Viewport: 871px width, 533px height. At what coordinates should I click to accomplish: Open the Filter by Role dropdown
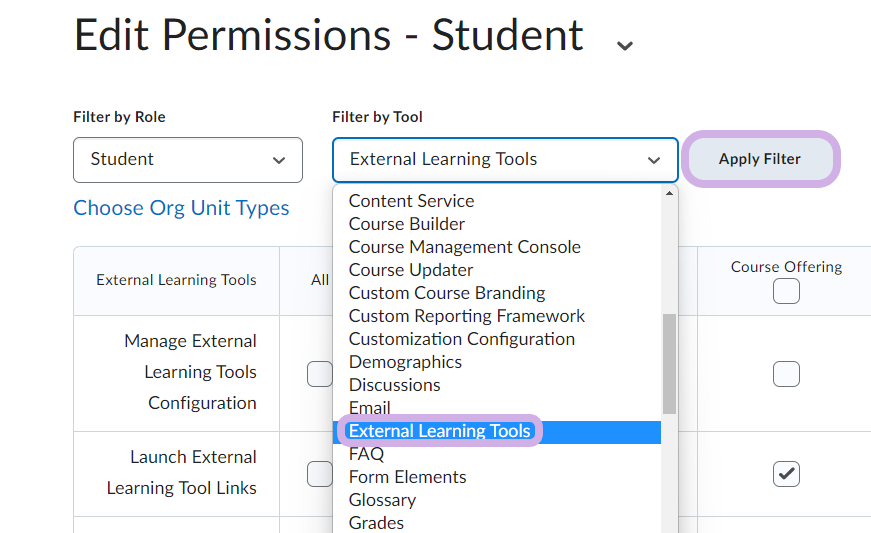[187, 160]
